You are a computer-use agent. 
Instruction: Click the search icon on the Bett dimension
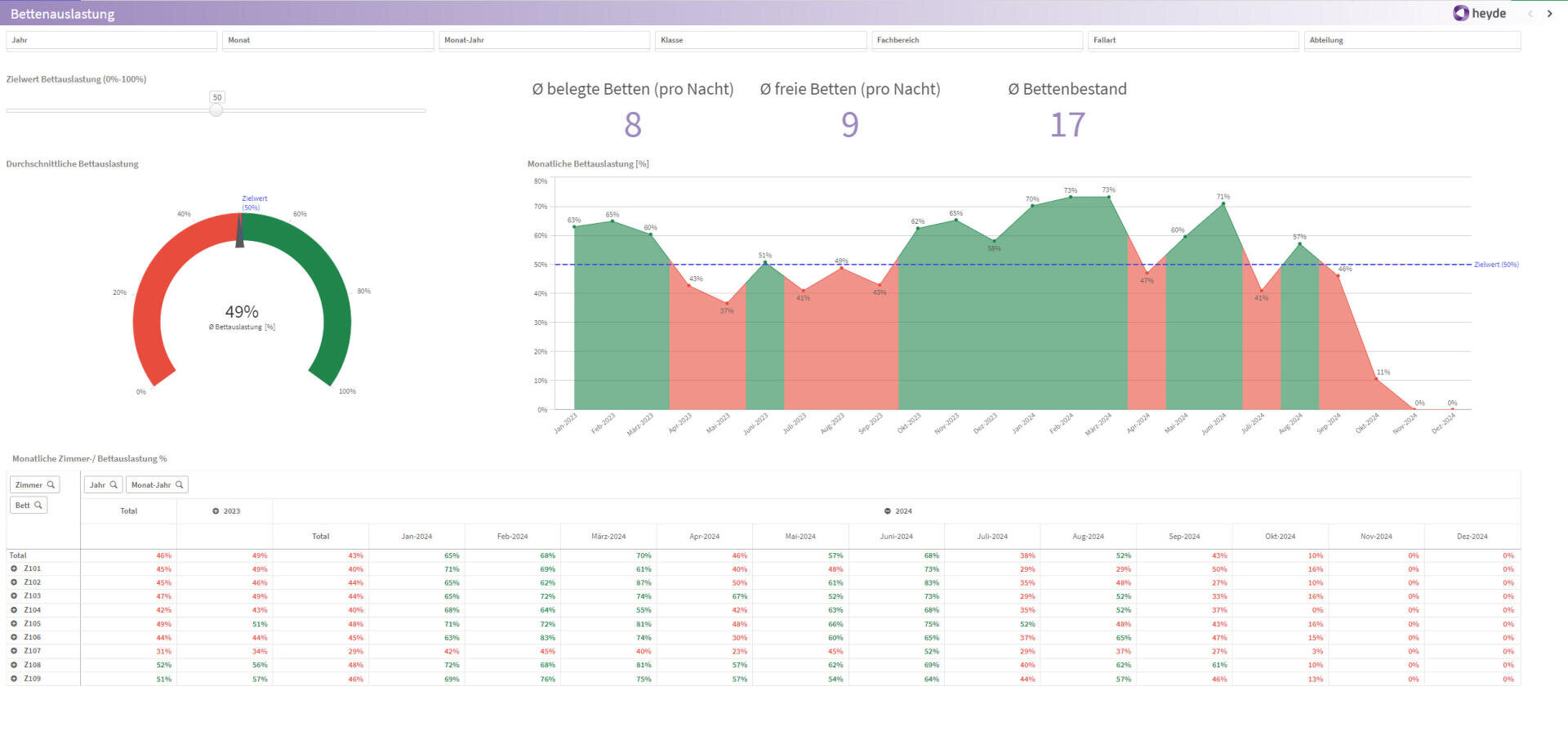38,505
